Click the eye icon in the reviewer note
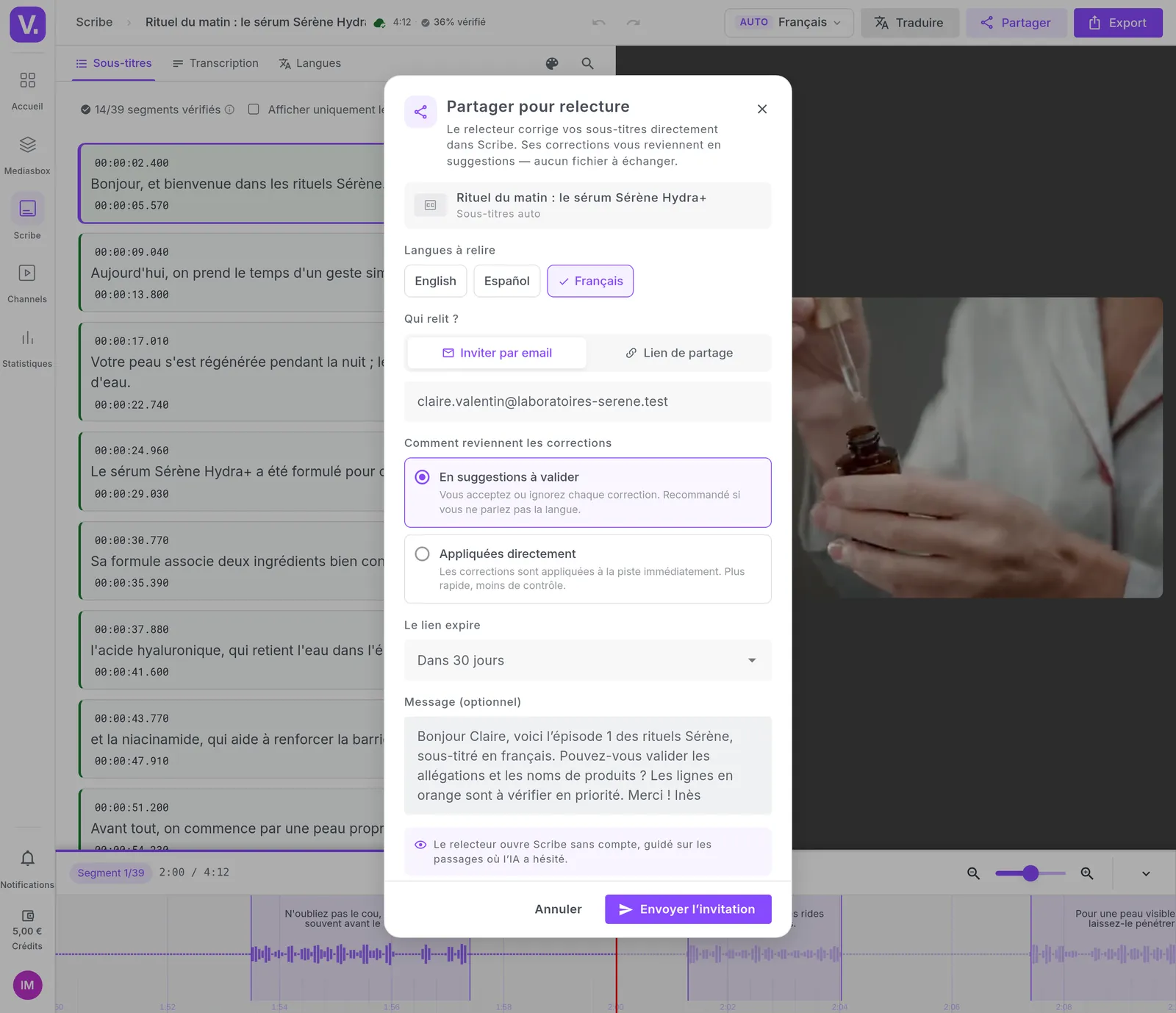Viewport: 1176px width, 1013px height. pos(420,845)
